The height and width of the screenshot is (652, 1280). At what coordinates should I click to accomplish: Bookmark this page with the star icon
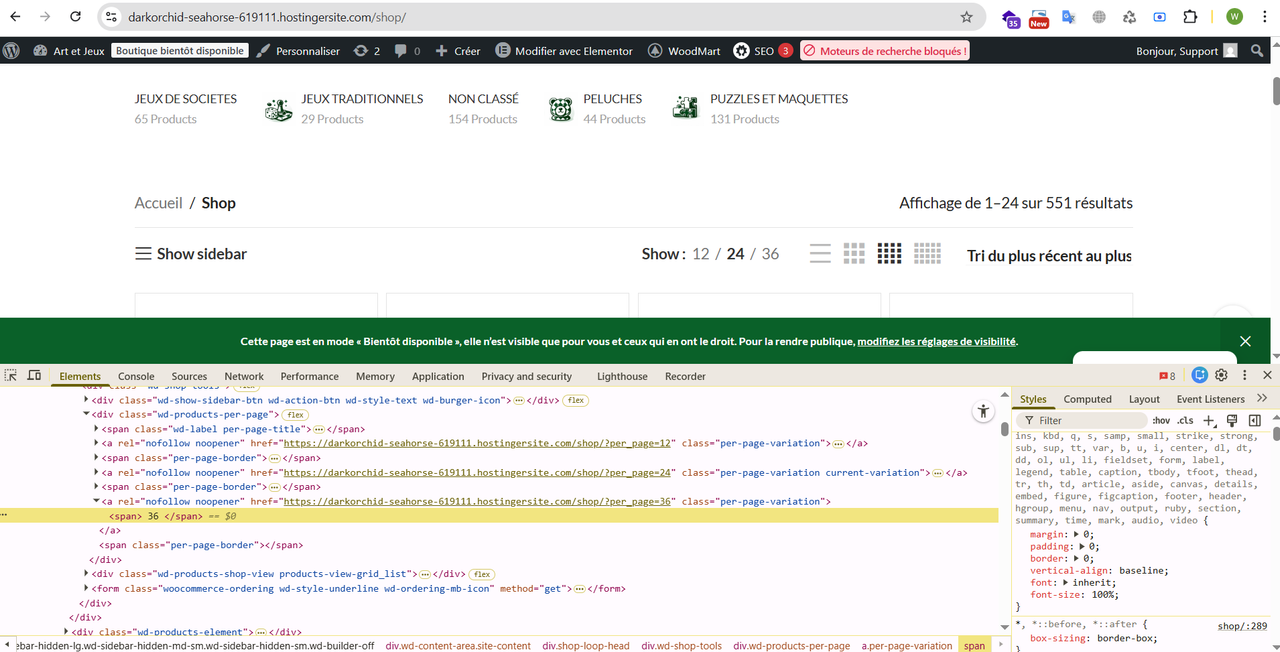click(966, 17)
